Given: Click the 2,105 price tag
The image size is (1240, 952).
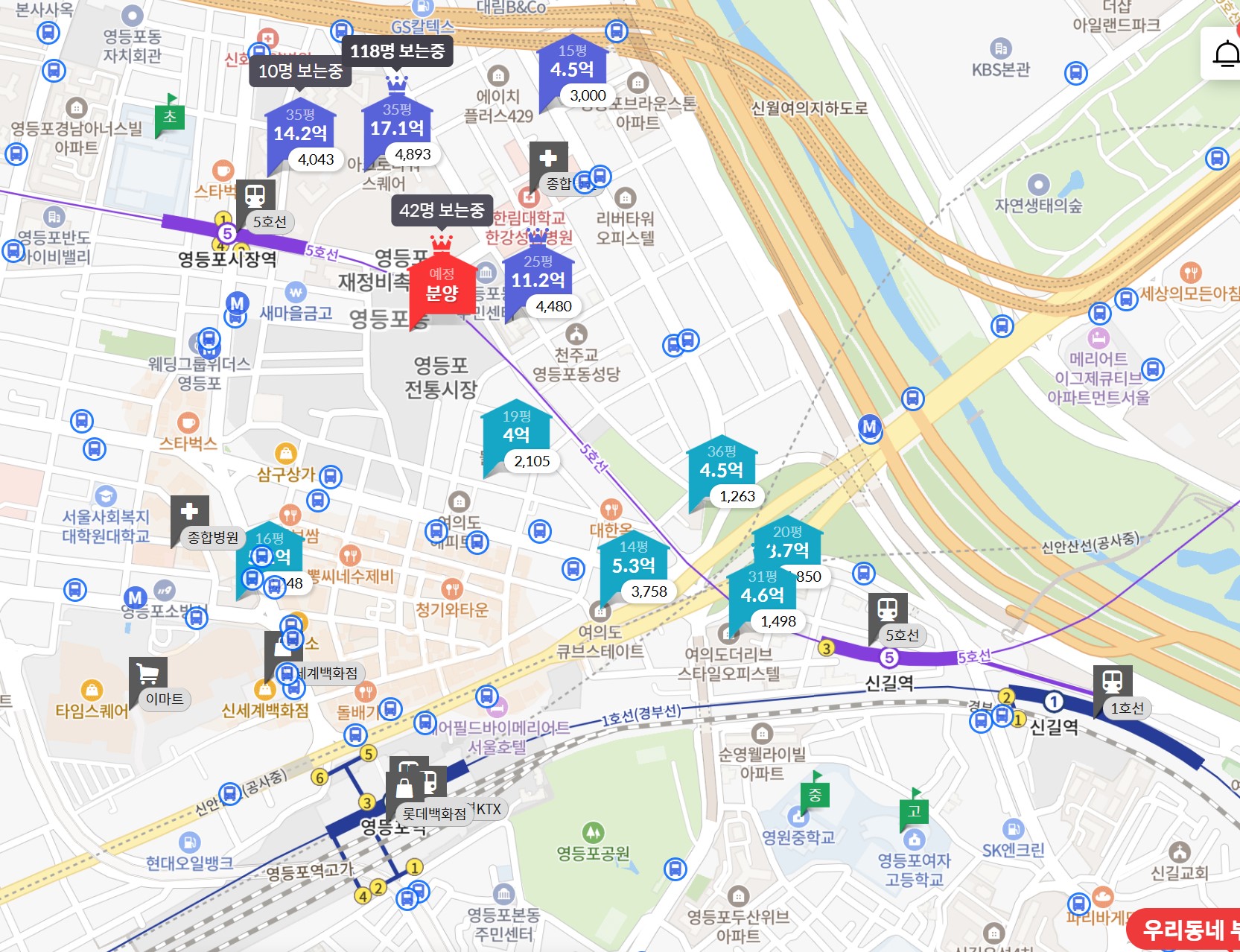Looking at the screenshot, I should [x=532, y=461].
